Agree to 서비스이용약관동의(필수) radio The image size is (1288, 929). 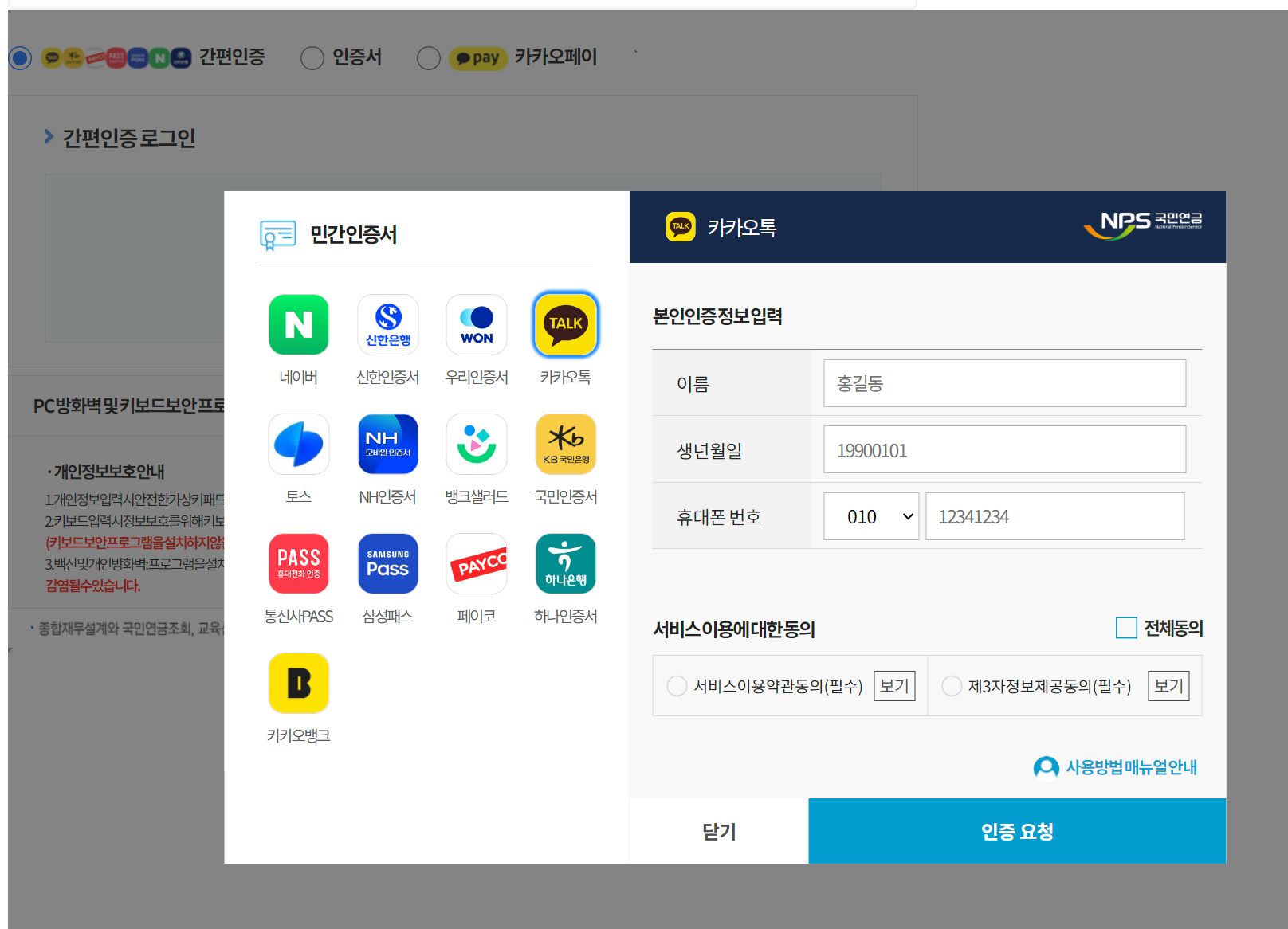[677, 686]
